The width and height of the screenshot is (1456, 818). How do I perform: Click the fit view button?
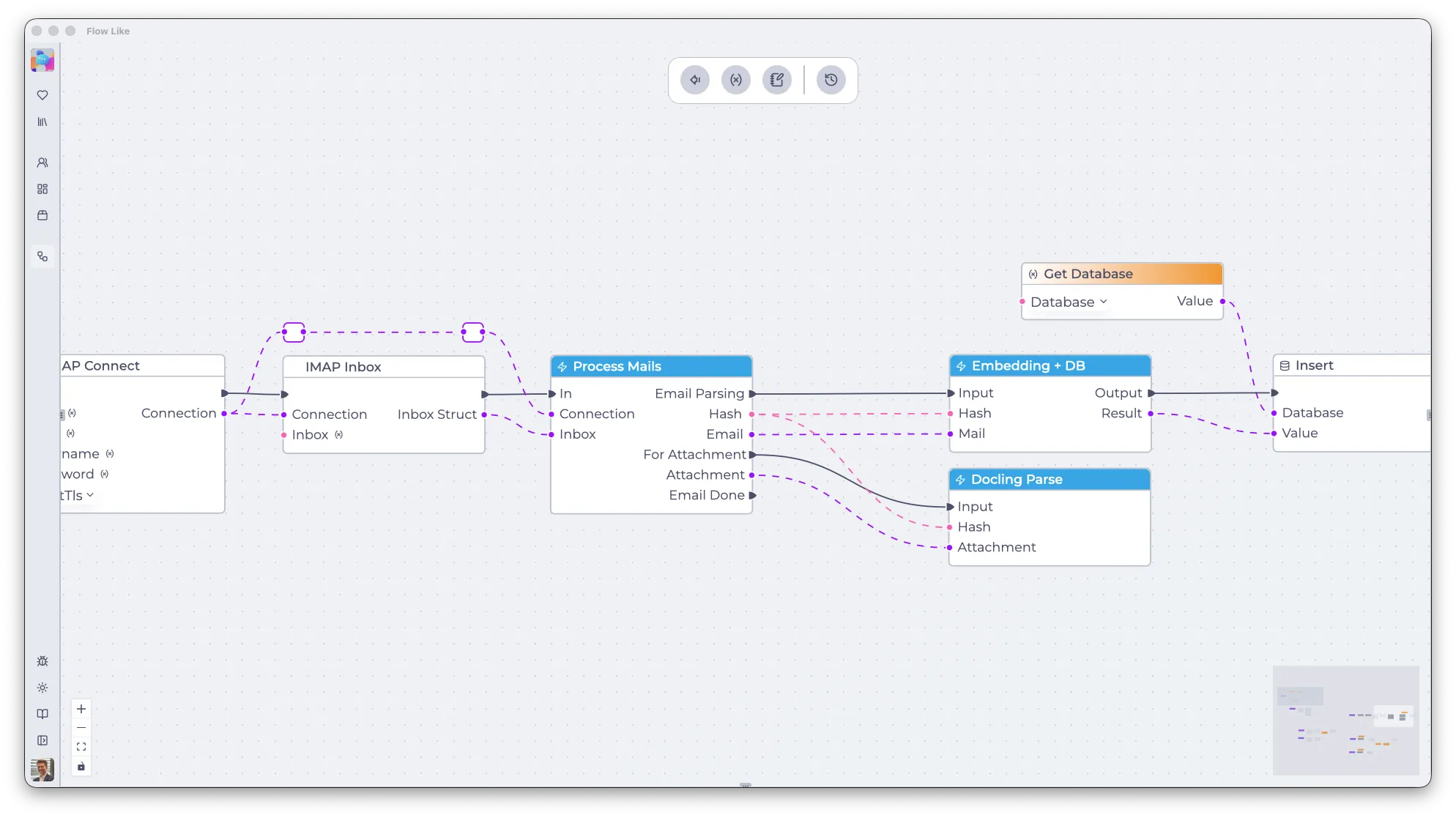coord(81,747)
